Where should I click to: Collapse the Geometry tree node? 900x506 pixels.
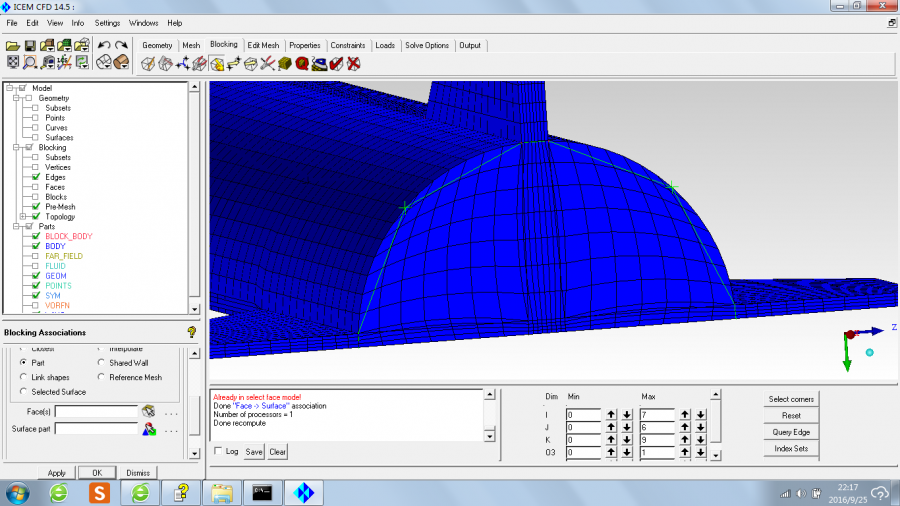(15, 98)
